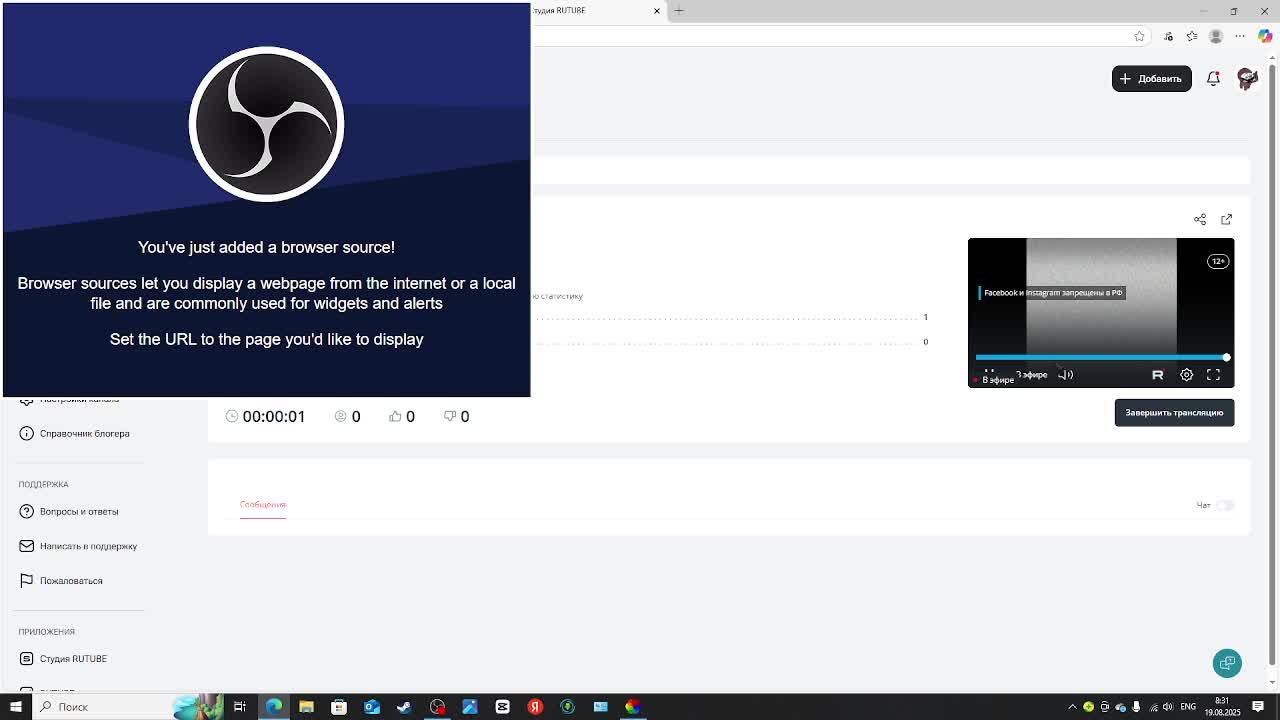Open OBS Studio from the taskbar

pos(437,707)
